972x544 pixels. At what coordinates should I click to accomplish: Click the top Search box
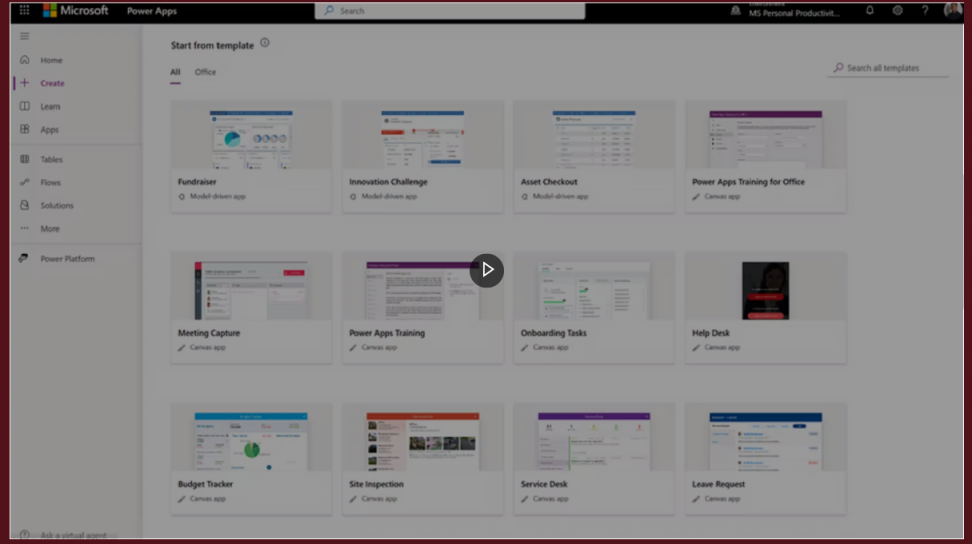pyautogui.click(x=450, y=11)
